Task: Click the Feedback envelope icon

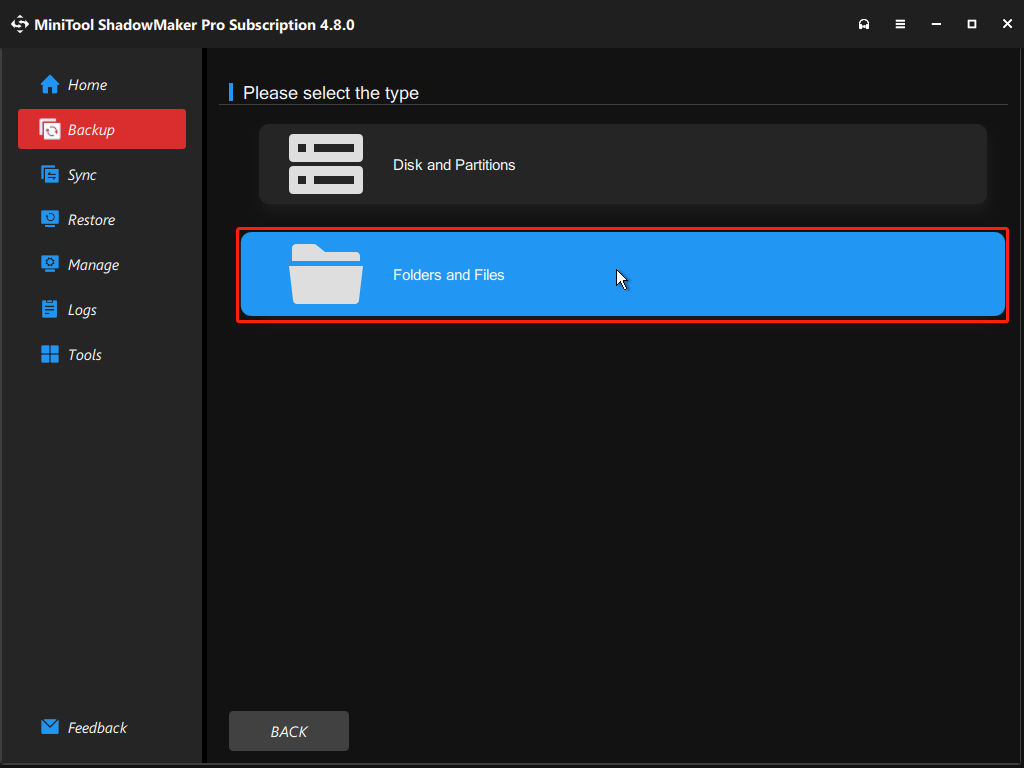Action: [x=48, y=727]
